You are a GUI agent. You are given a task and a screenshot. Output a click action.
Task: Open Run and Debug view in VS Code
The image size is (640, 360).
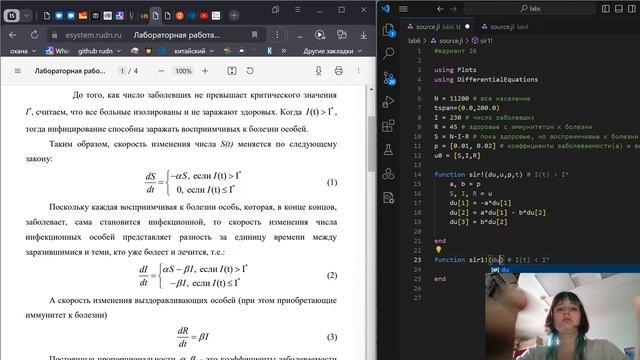pos(389,102)
